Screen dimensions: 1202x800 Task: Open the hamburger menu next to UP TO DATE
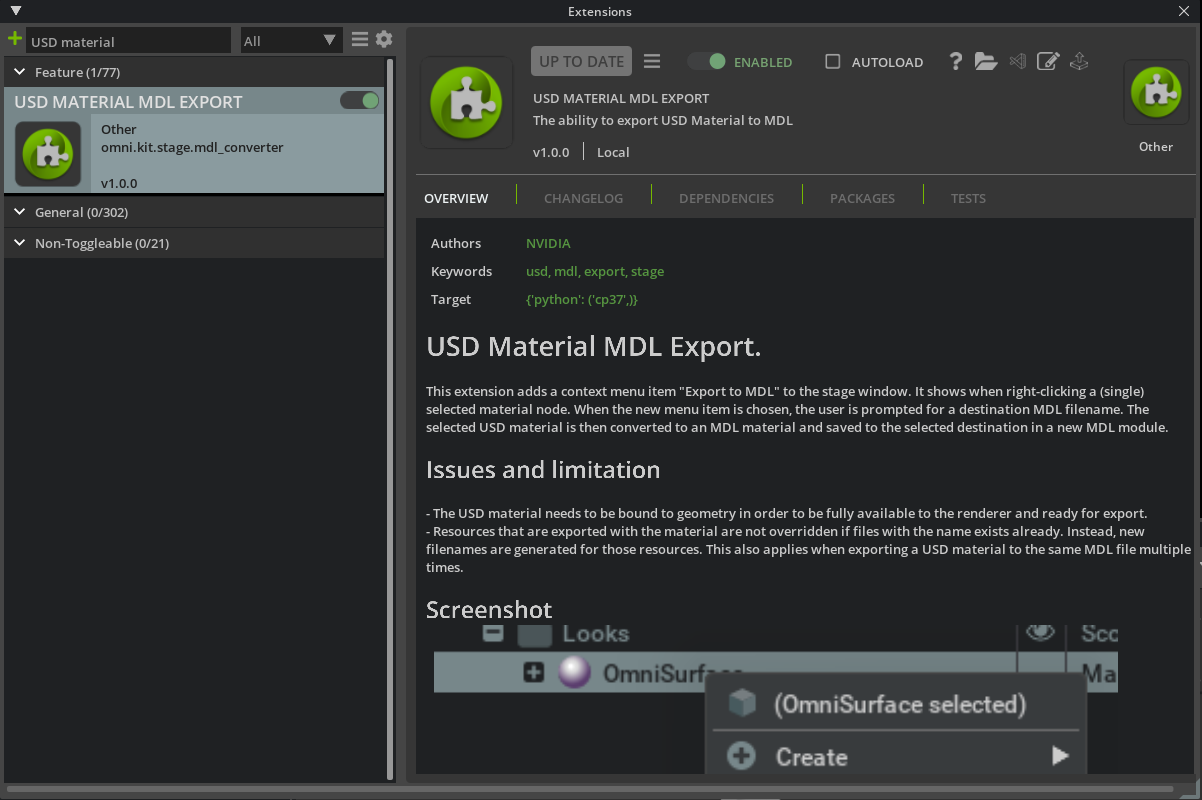(652, 62)
